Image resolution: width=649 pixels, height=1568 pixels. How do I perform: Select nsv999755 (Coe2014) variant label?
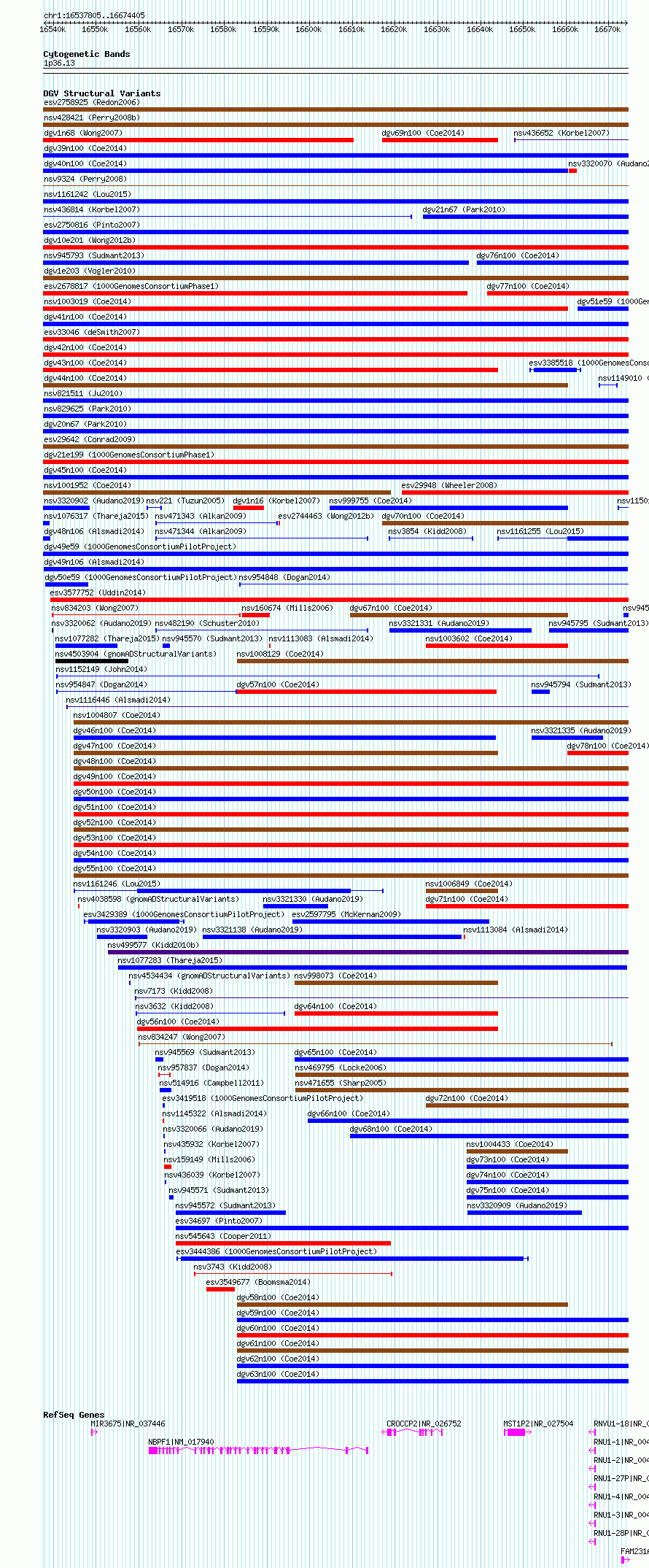coord(370,501)
